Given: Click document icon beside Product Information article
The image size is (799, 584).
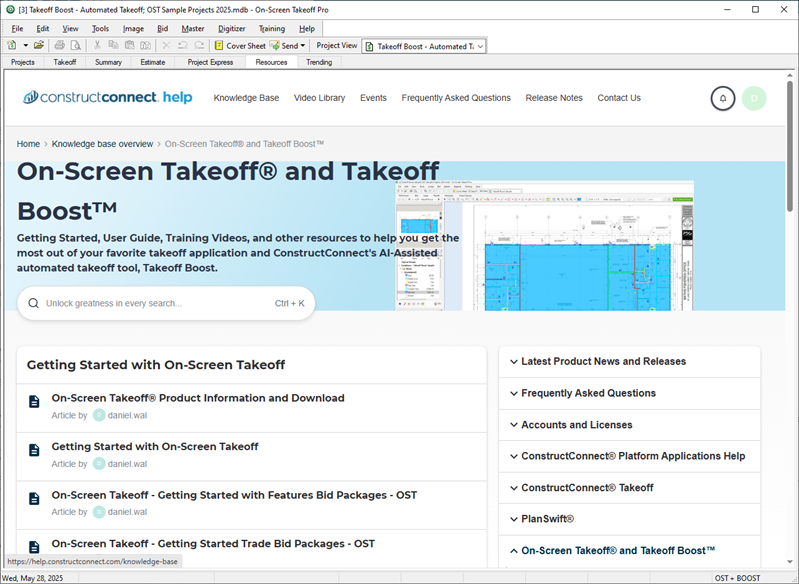Looking at the screenshot, I should (x=34, y=402).
